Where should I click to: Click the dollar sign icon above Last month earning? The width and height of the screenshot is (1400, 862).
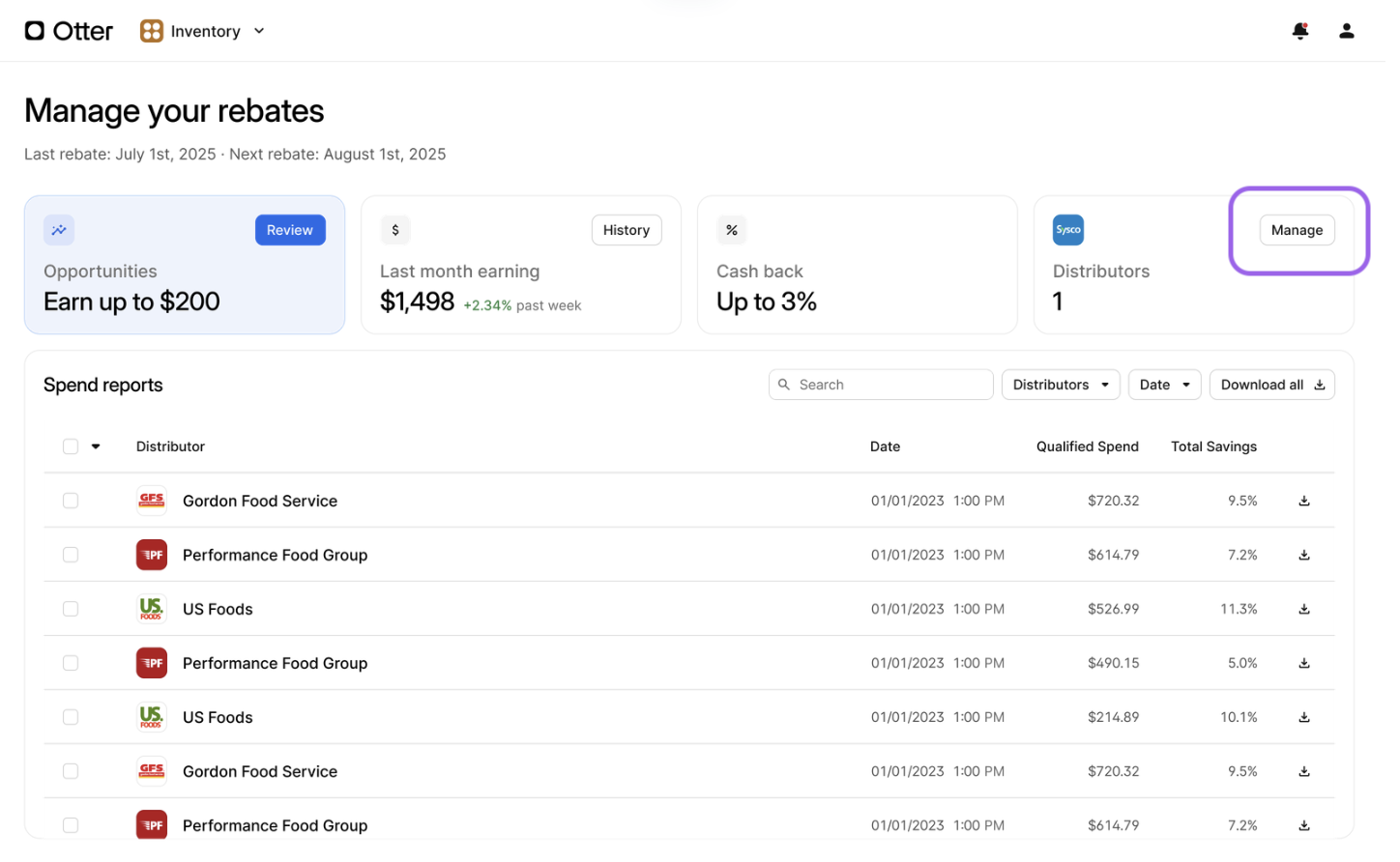pos(394,230)
